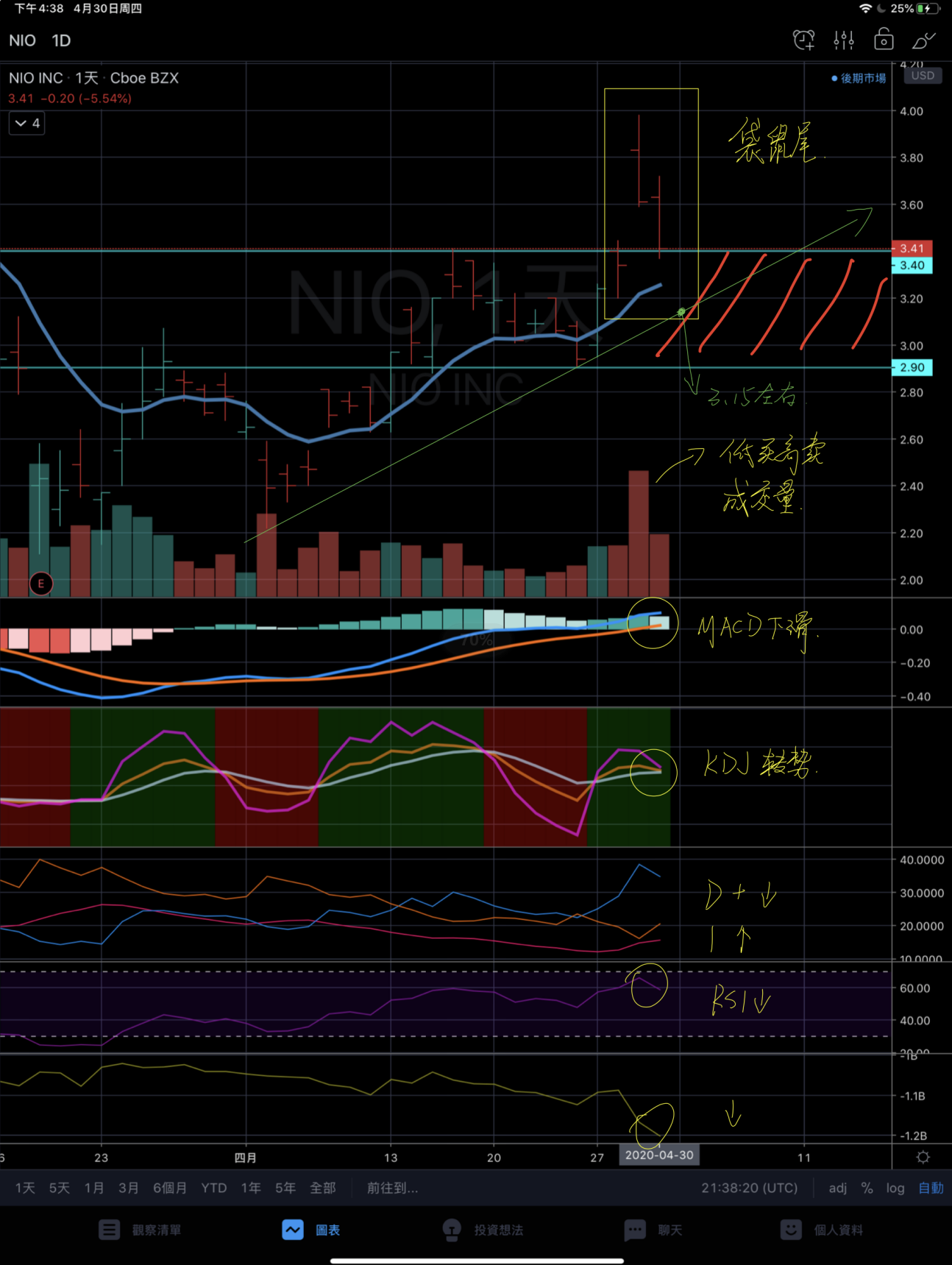
Task: Tap the Wi-Fi status icon
Action: [x=866, y=9]
